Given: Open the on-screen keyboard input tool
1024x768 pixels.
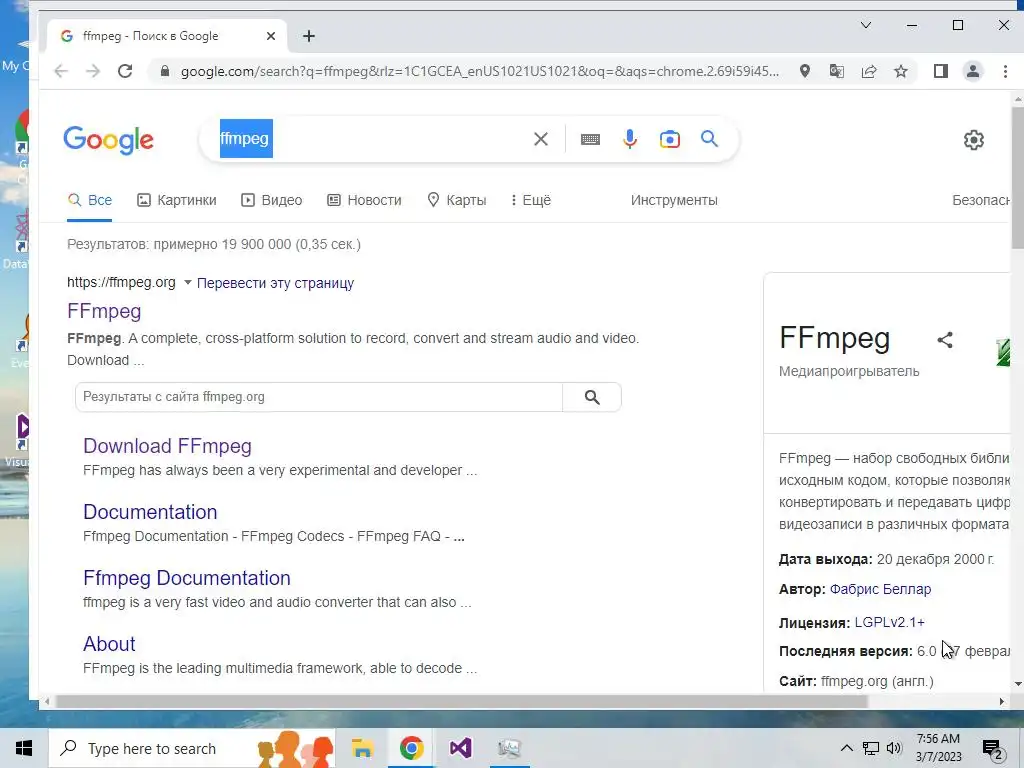Looking at the screenshot, I should click(590, 139).
